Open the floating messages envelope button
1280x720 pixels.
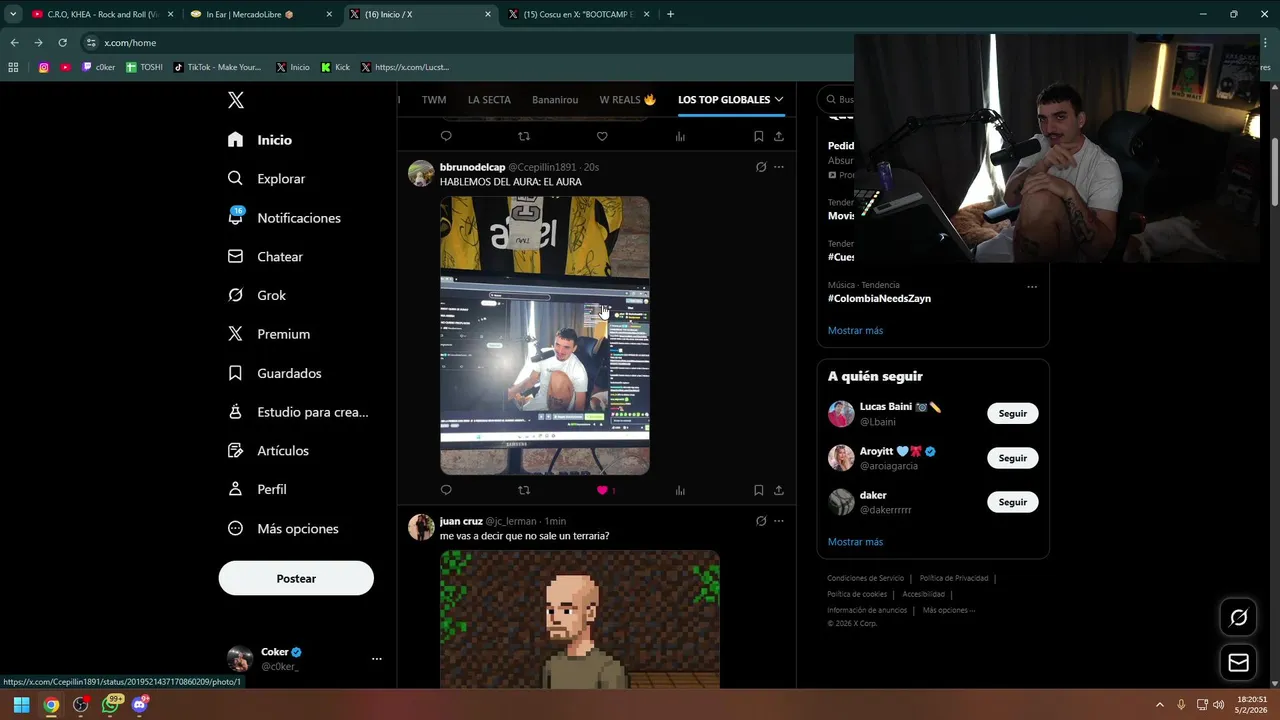click(x=1238, y=663)
